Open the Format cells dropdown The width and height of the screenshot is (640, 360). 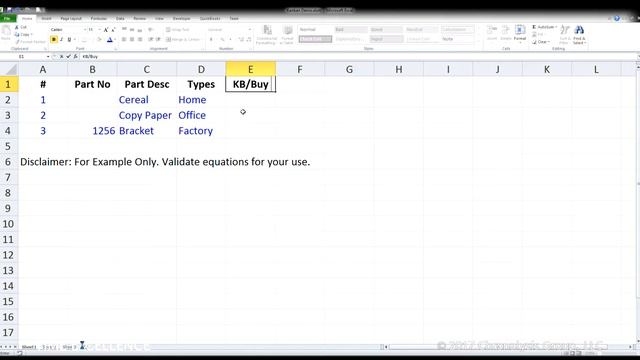click(520, 33)
